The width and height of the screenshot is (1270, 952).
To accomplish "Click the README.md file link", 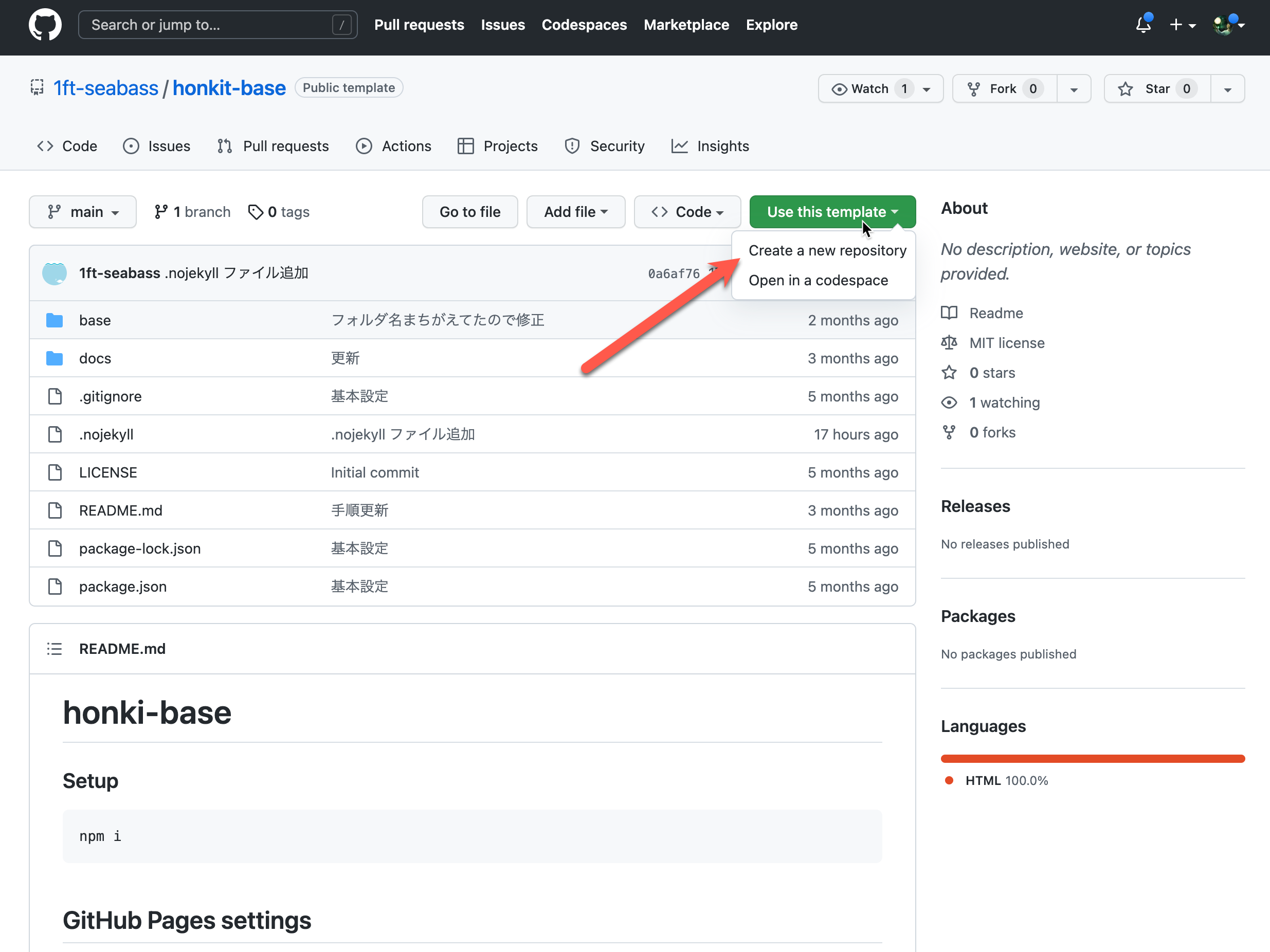I will (121, 510).
